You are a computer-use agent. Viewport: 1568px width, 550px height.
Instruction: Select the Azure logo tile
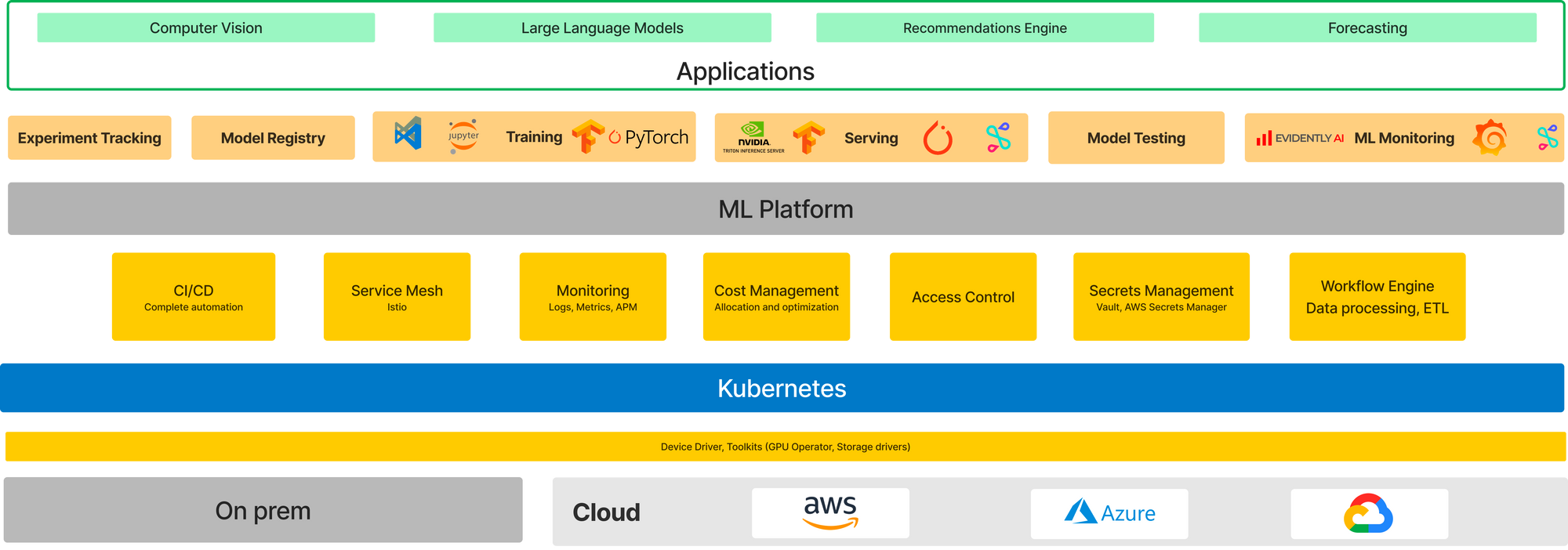pyautogui.click(x=1109, y=514)
